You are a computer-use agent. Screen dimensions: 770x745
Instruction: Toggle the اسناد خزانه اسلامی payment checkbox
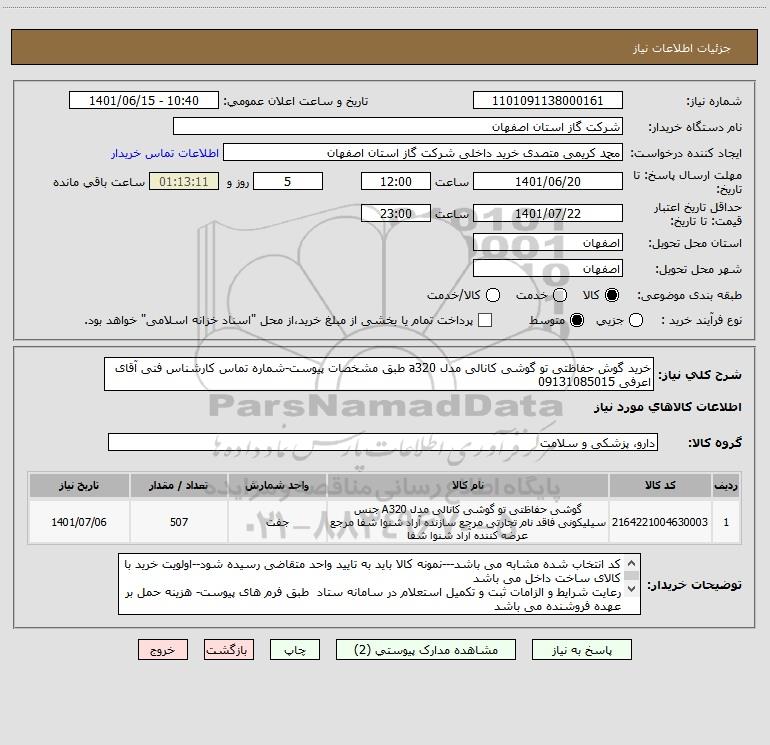pyautogui.click(x=485, y=320)
